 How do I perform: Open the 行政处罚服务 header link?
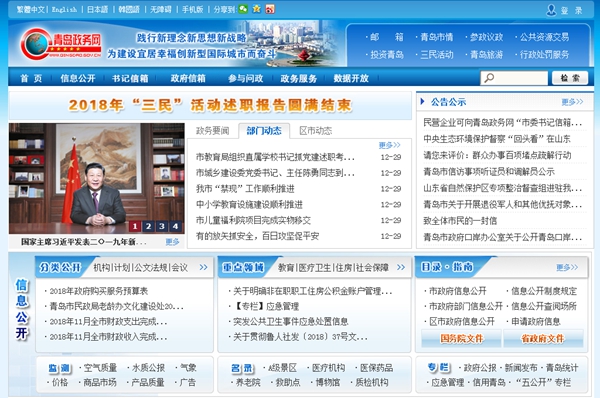click(544, 55)
